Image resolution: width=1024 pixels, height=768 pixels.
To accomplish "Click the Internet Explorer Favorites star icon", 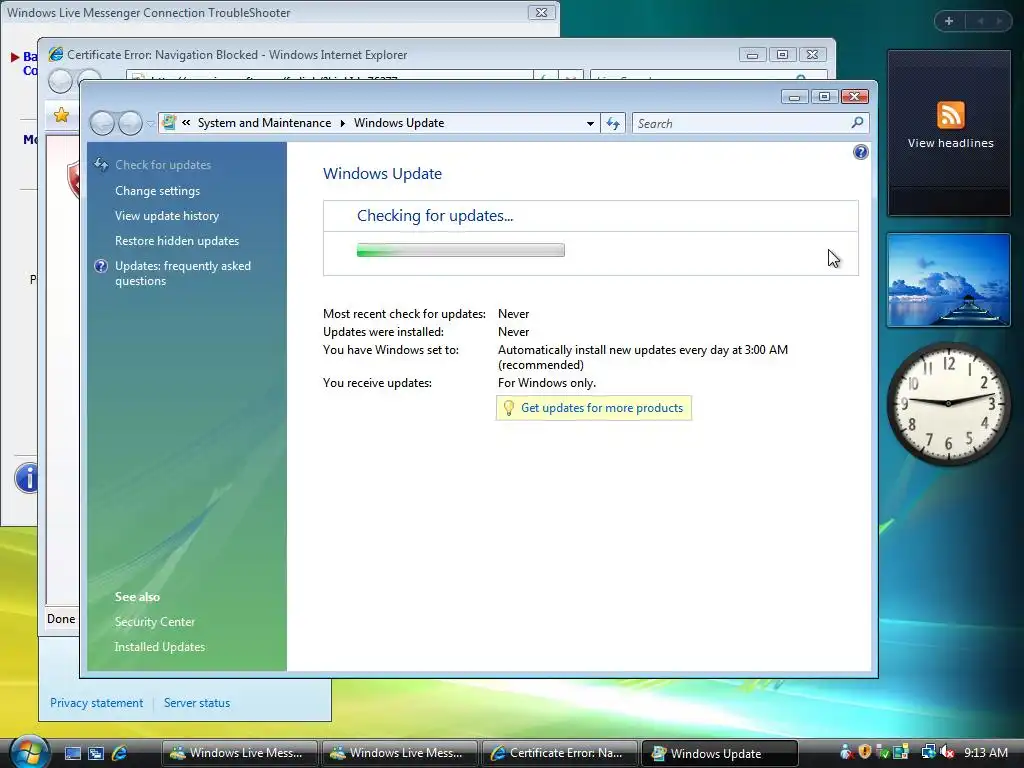I will click(x=61, y=115).
